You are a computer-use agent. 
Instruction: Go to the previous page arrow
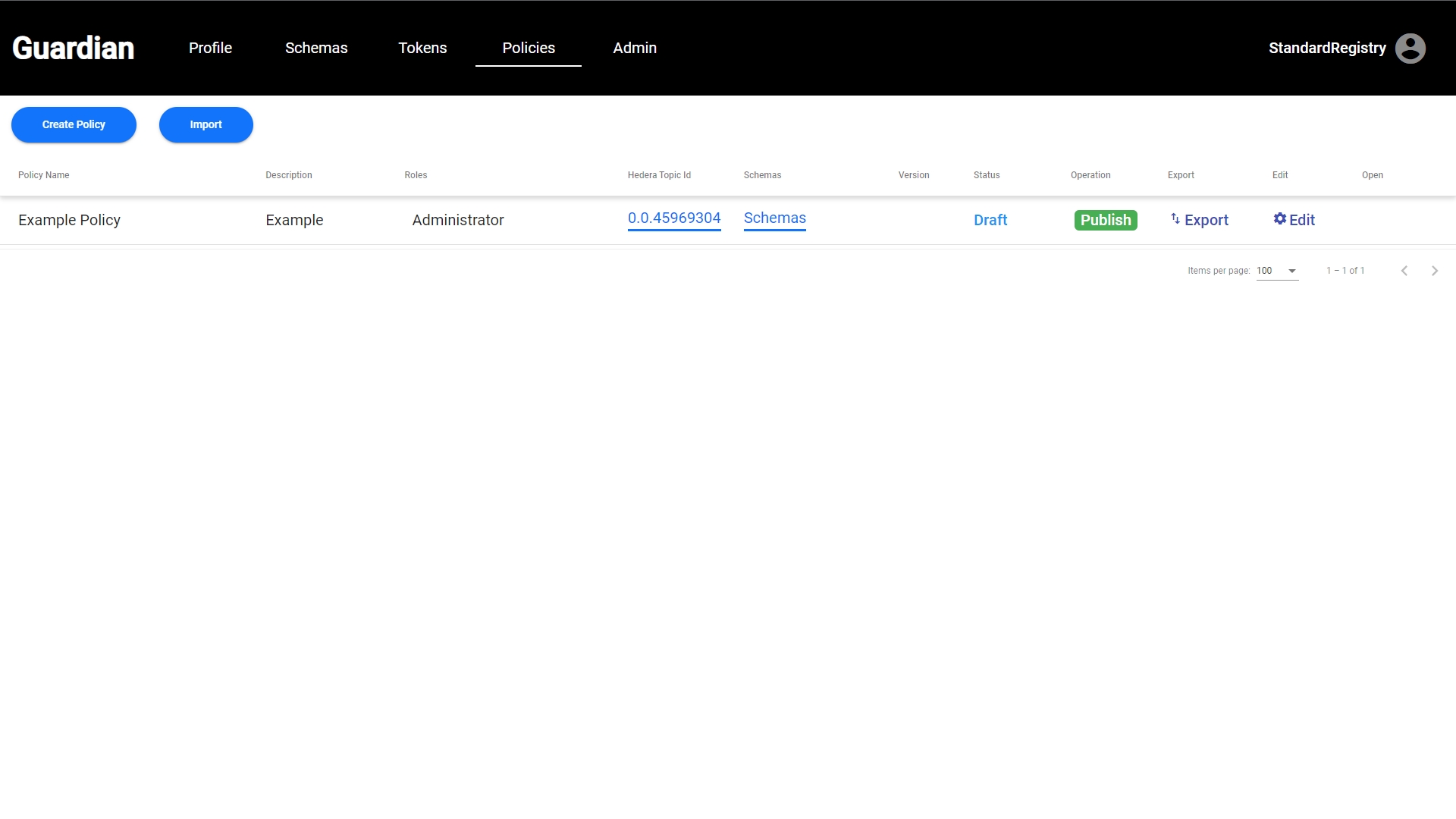[1404, 271]
